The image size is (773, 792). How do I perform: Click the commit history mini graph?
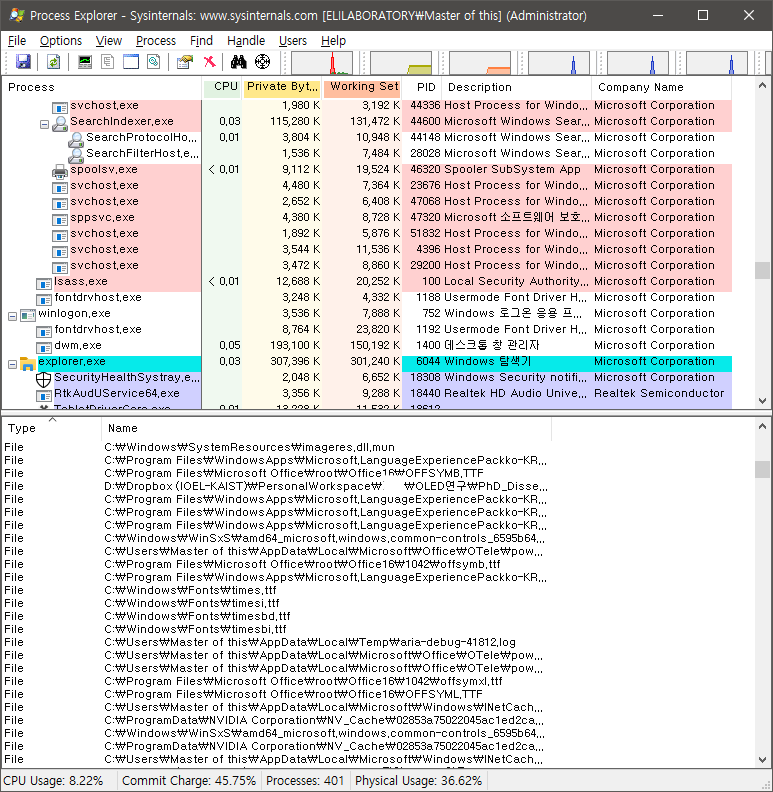401,63
